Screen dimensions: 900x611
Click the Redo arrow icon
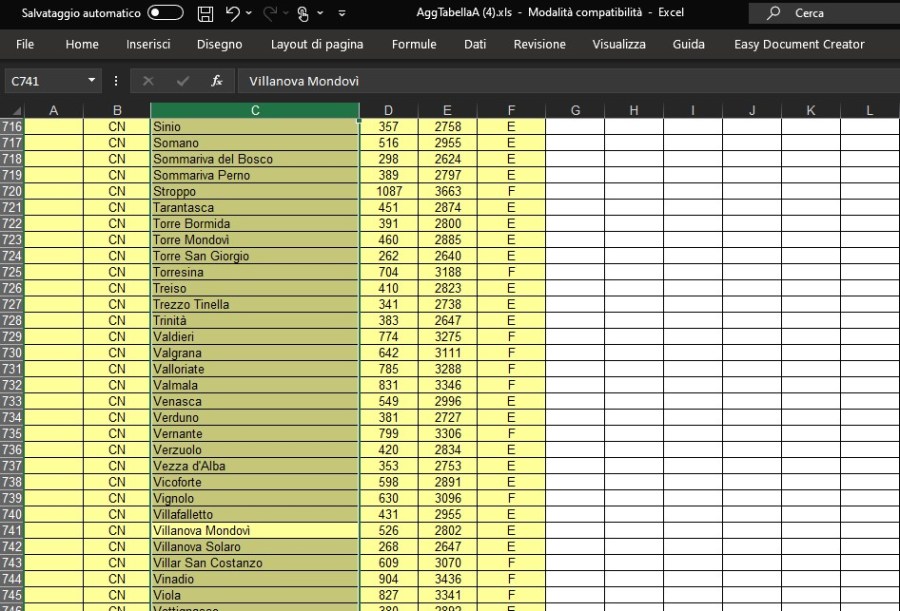[x=269, y=14]
